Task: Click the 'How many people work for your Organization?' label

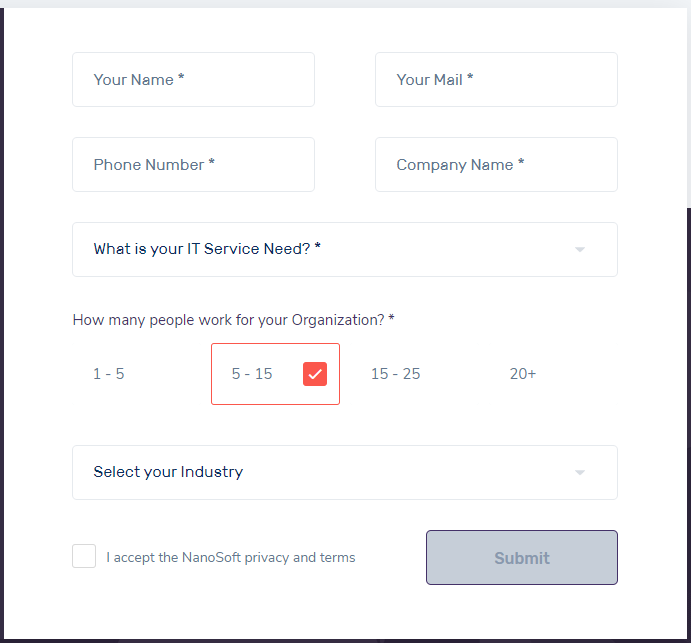Action: [233, 320]
